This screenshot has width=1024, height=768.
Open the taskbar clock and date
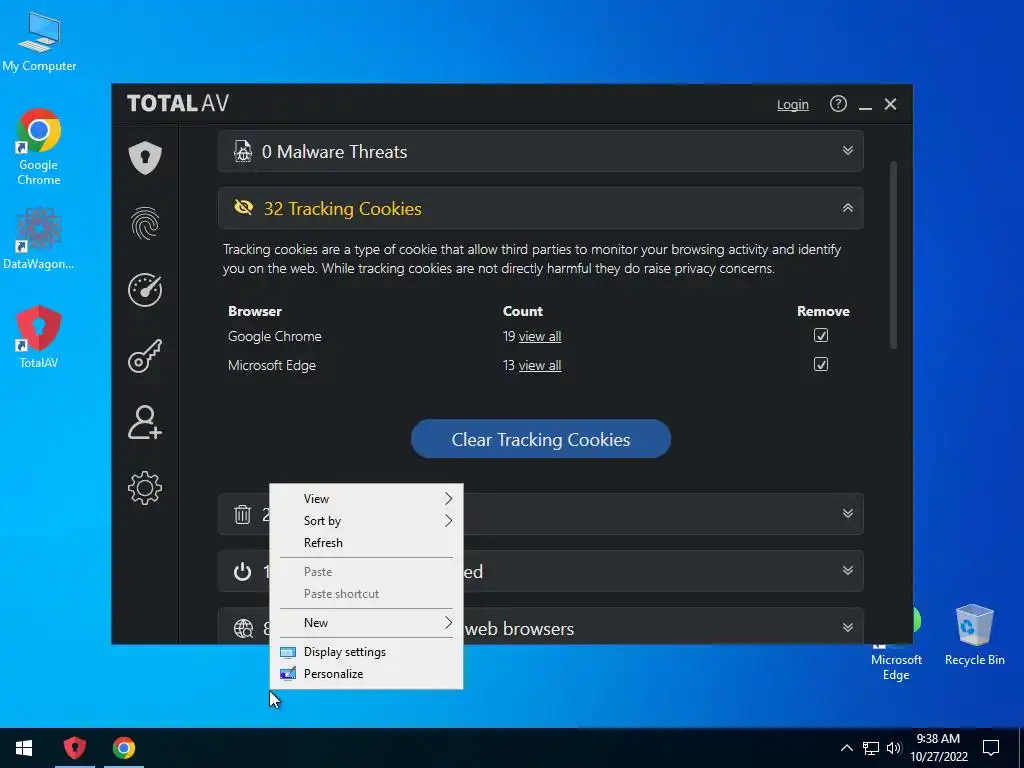tap(938, 748)
